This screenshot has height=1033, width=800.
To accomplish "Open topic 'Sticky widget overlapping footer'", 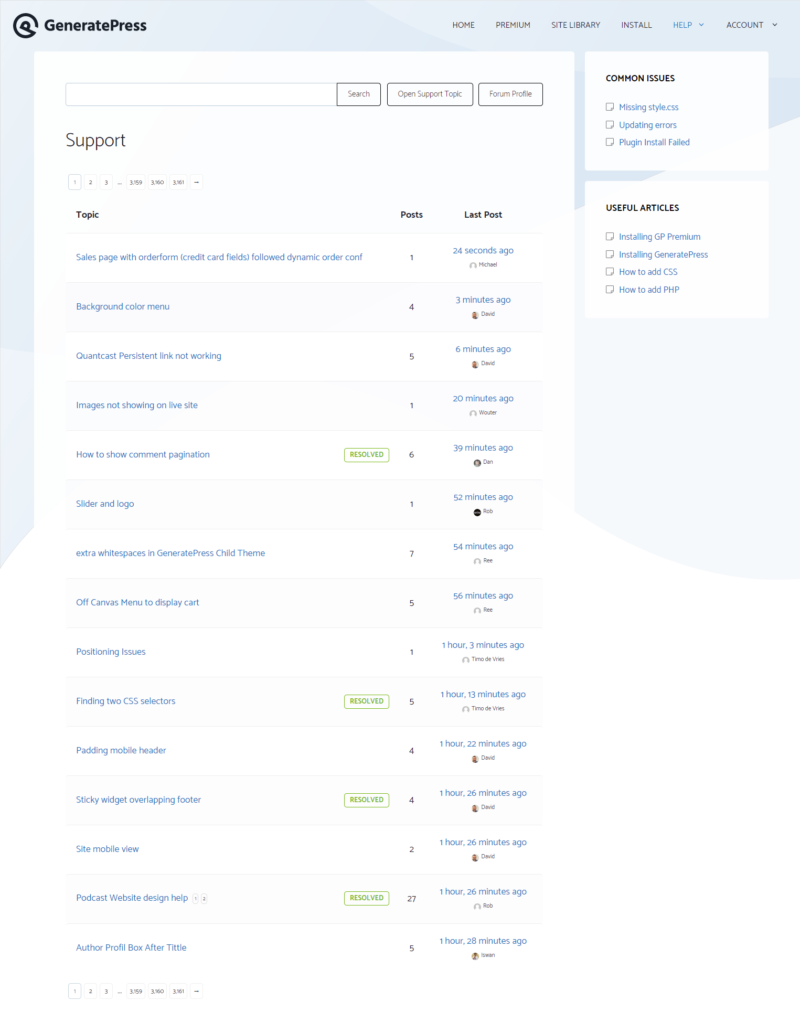I will (x=138, y=800).
